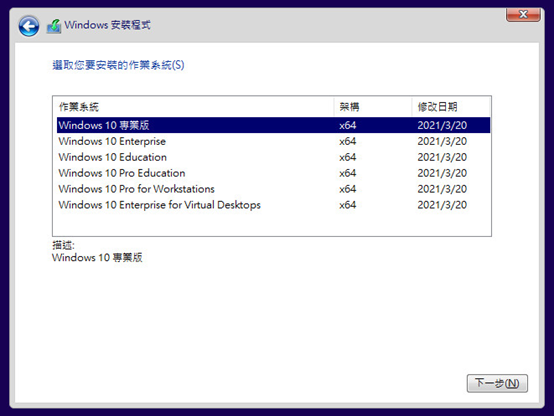The width and height of the screenshot is (554, 416).
Task: Click x64 architecture in Enterprise row
Action: click(x=348, y=141)
